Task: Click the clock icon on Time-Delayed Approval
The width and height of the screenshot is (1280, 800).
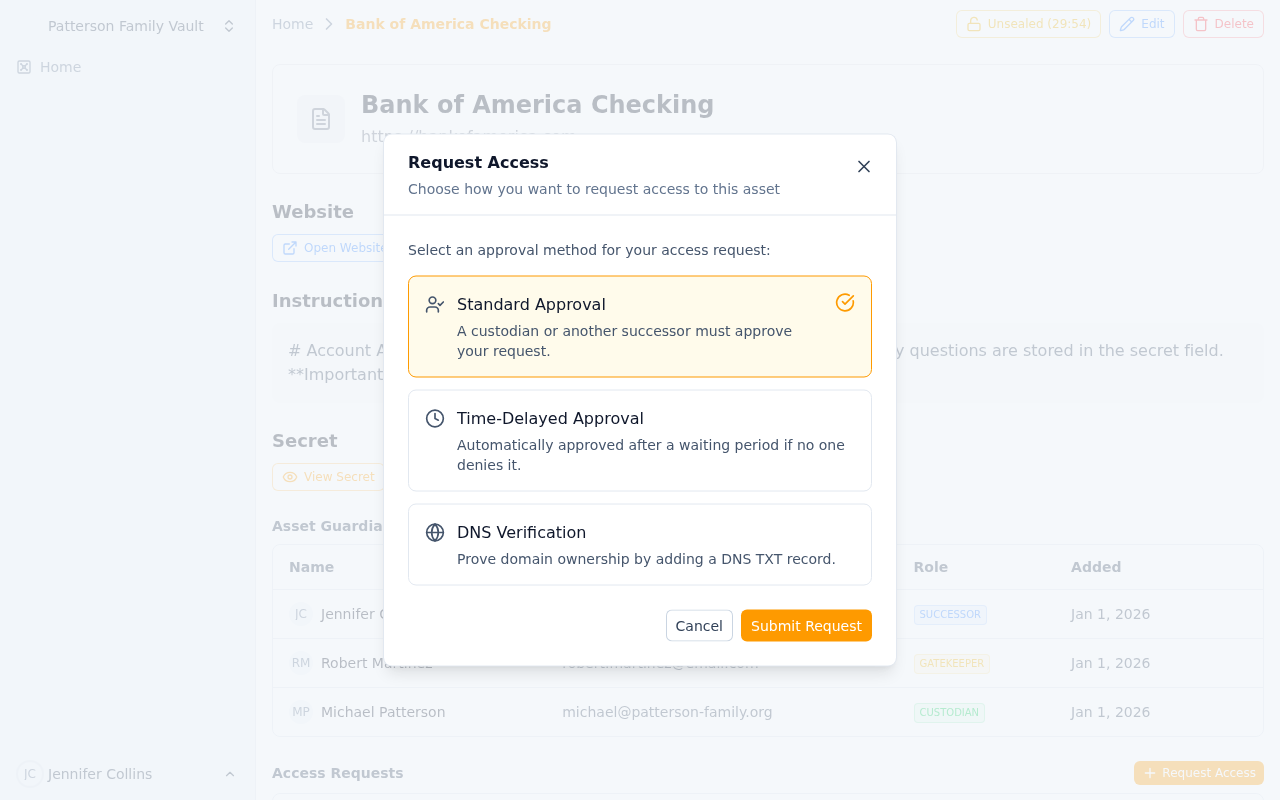Action: [x=434, y=417]
